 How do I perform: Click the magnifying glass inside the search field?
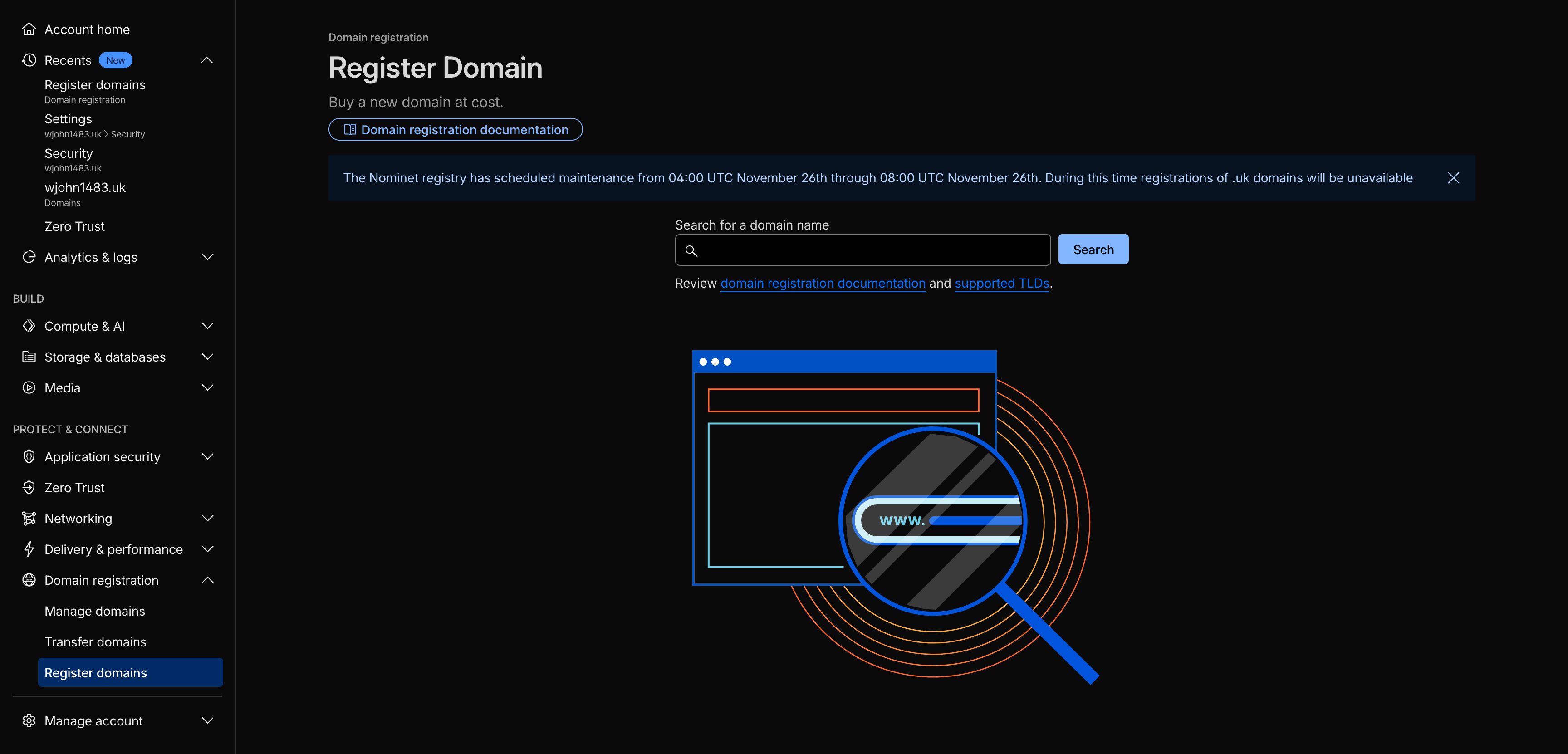coord(692,250)
